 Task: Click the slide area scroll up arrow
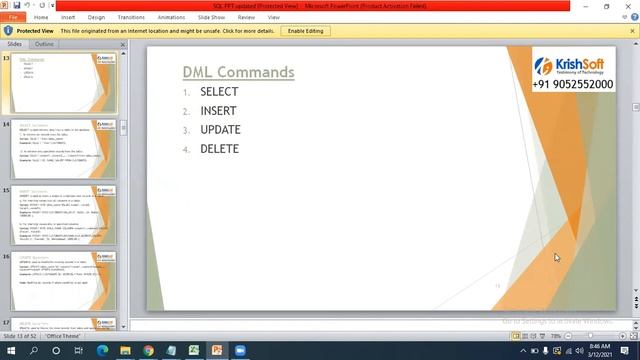[636, 44]
